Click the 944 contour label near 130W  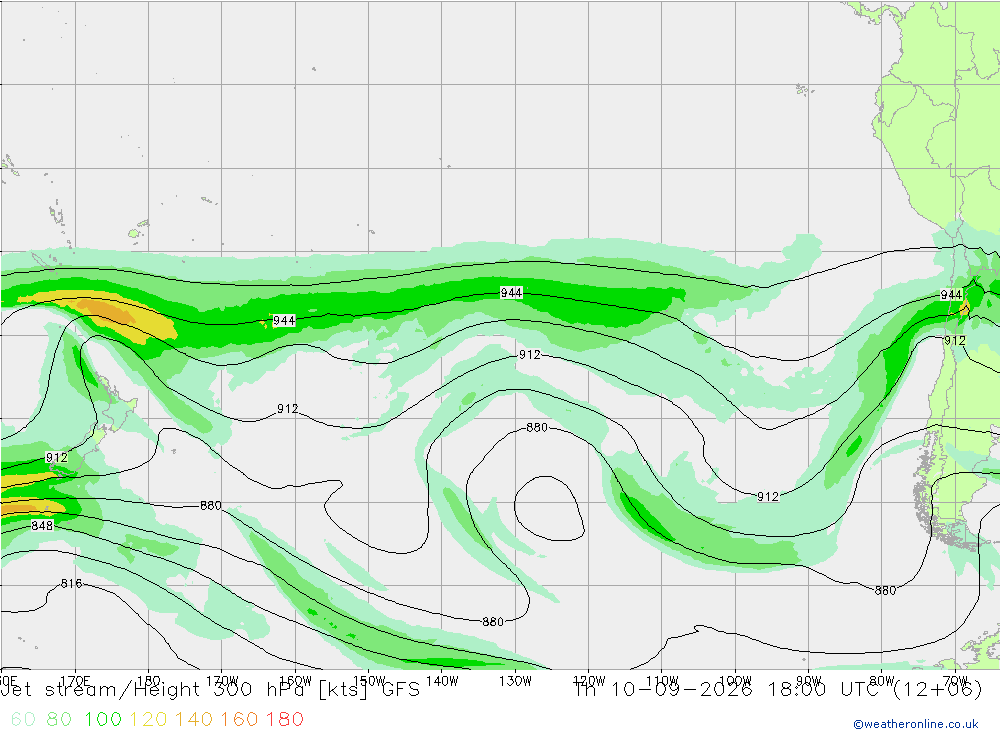pyautogui.click(x=511, y=293)
